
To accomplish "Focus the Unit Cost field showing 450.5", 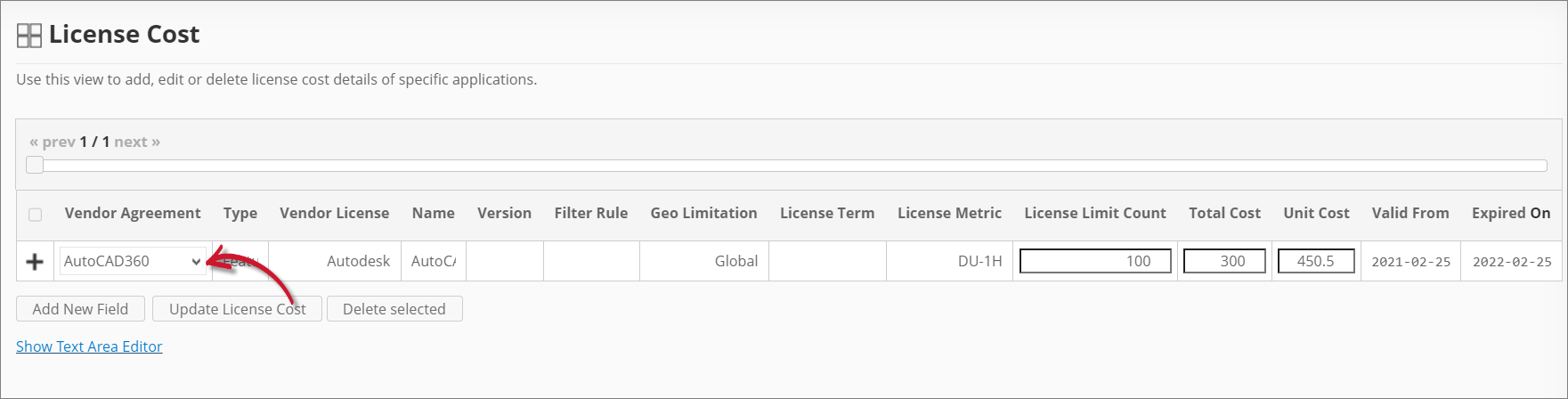I will pos(1316,261).
